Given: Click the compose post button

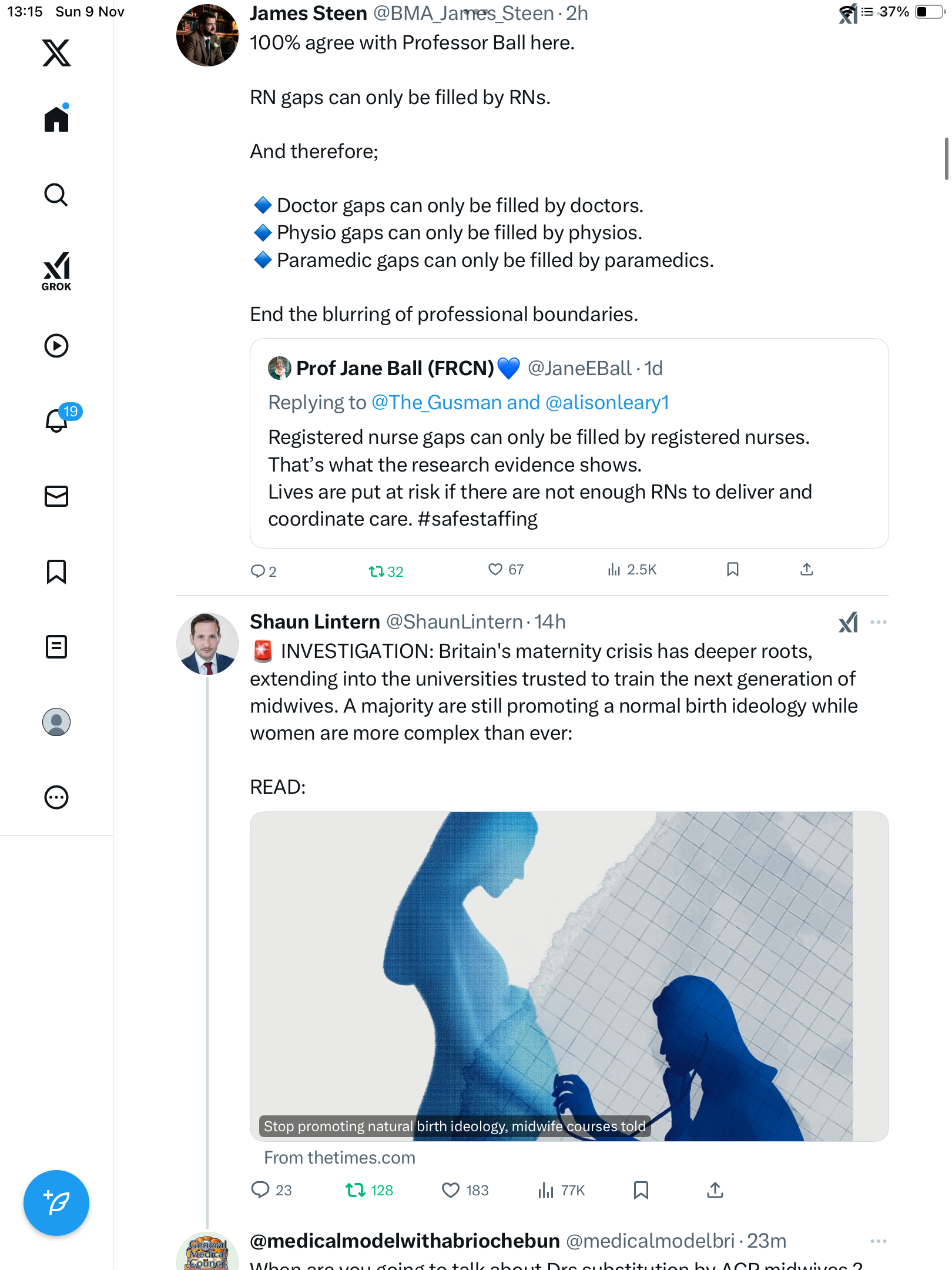Looking at the screenshot, I should [x=56, y=1203].
